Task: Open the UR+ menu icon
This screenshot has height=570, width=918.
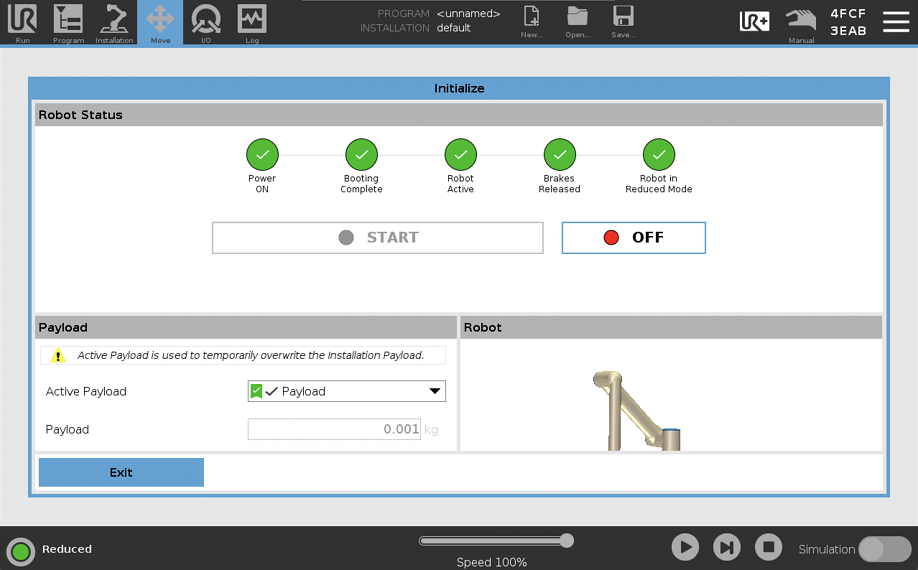Action: tap(754, 21)
